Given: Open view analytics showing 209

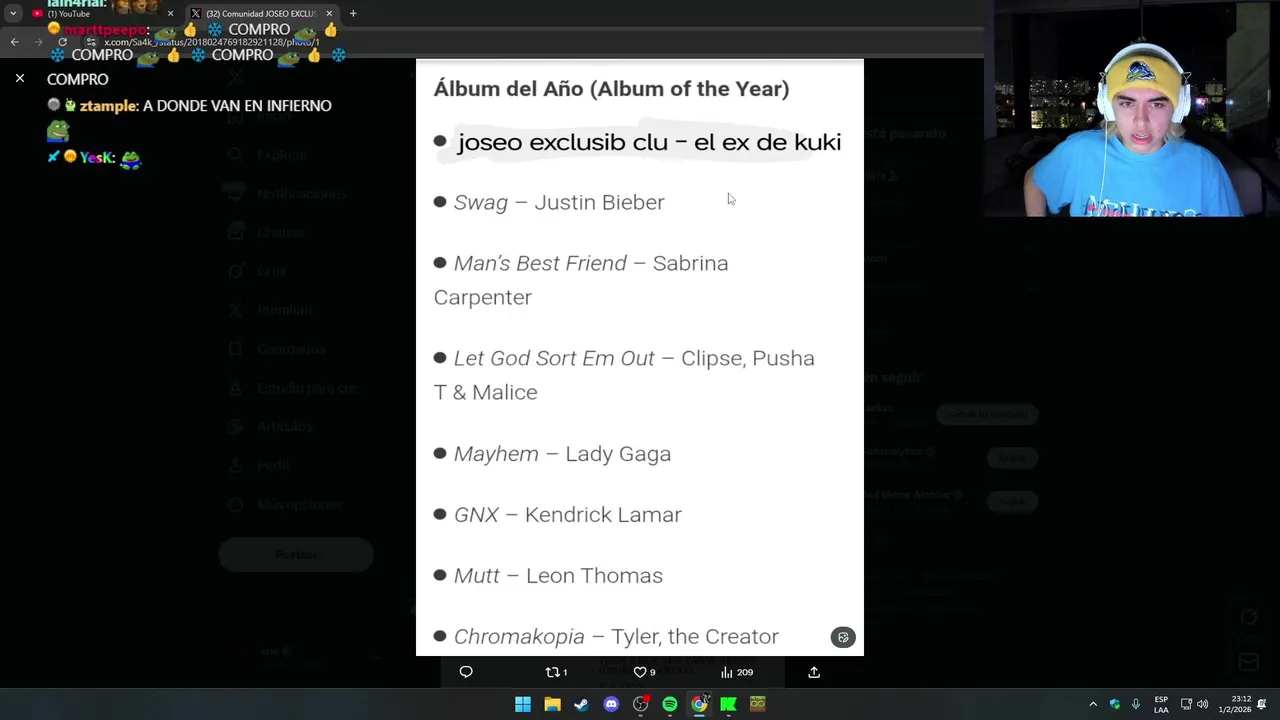Looking at the screenshot, I should (x=737, y=672).
